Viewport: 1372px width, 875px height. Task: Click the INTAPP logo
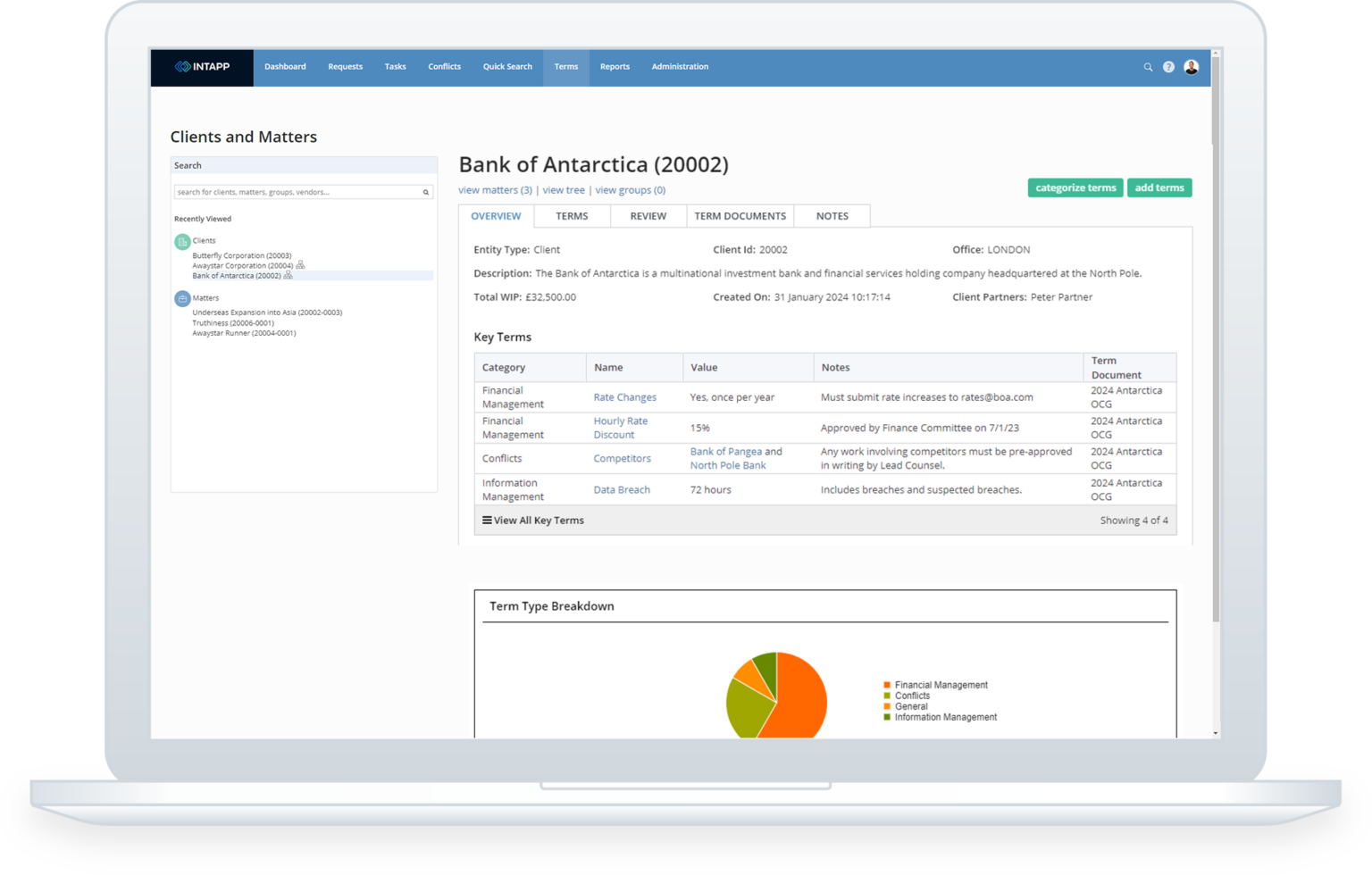click(202, 66)
